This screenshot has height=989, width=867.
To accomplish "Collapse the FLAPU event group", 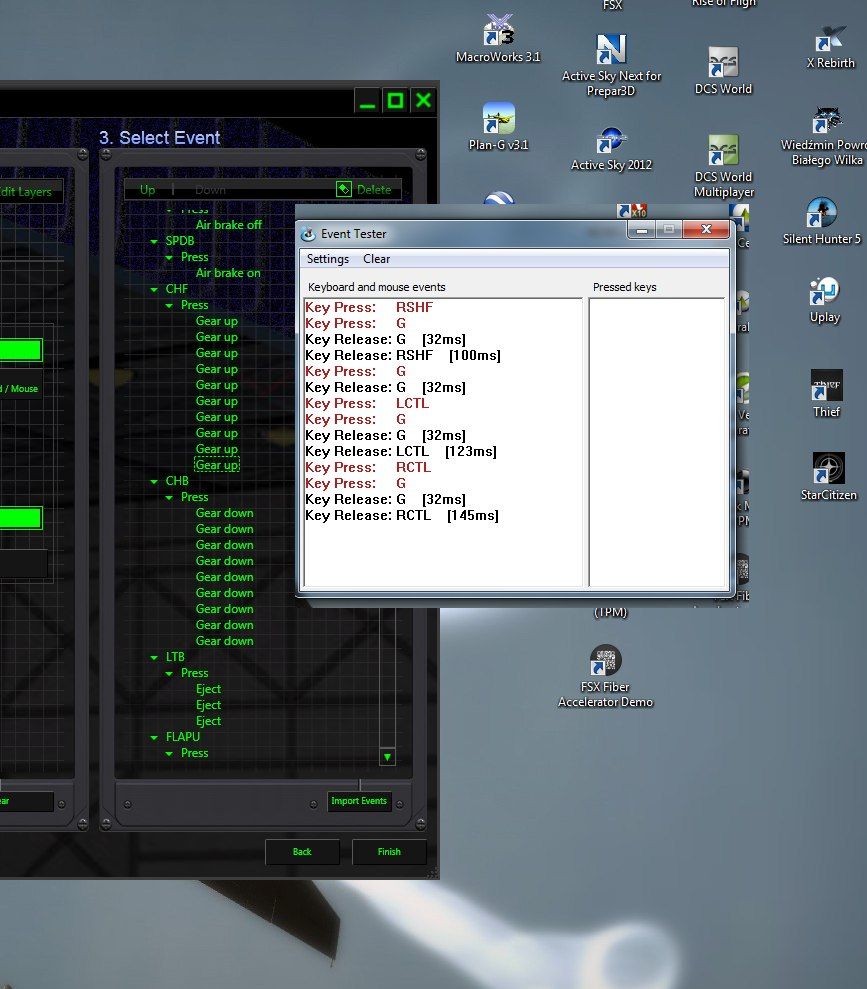I will point(154,737).
